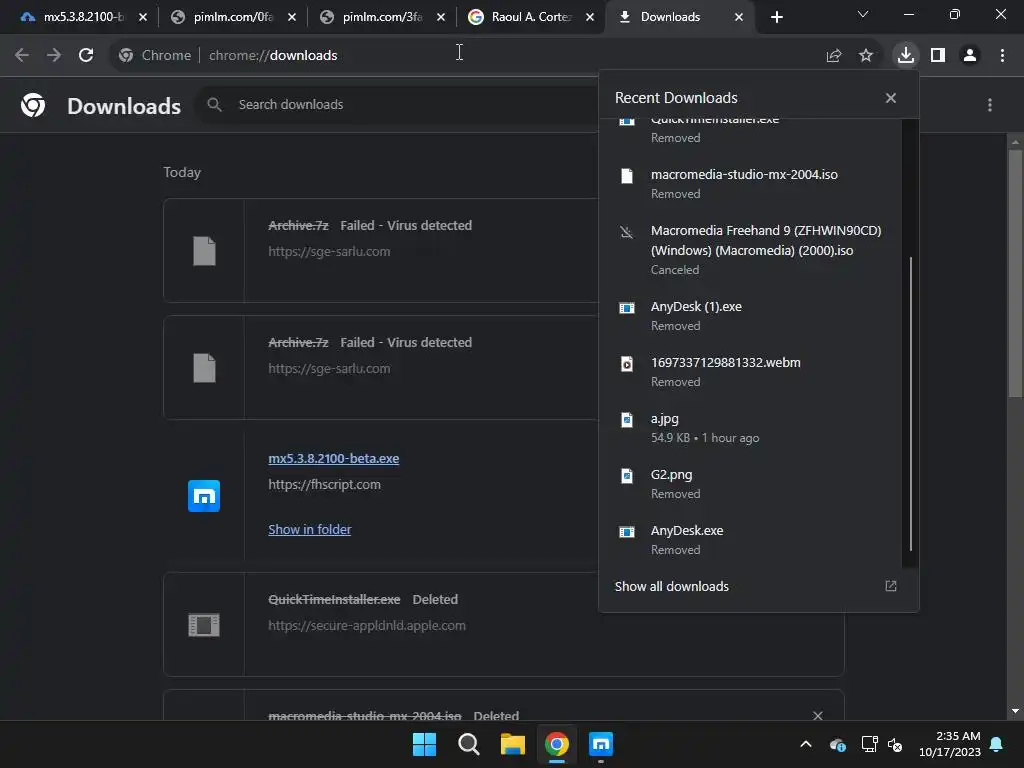Click the canceled Freehand download icon
Screen dimensions: 1024x768
tap(627, 232)
